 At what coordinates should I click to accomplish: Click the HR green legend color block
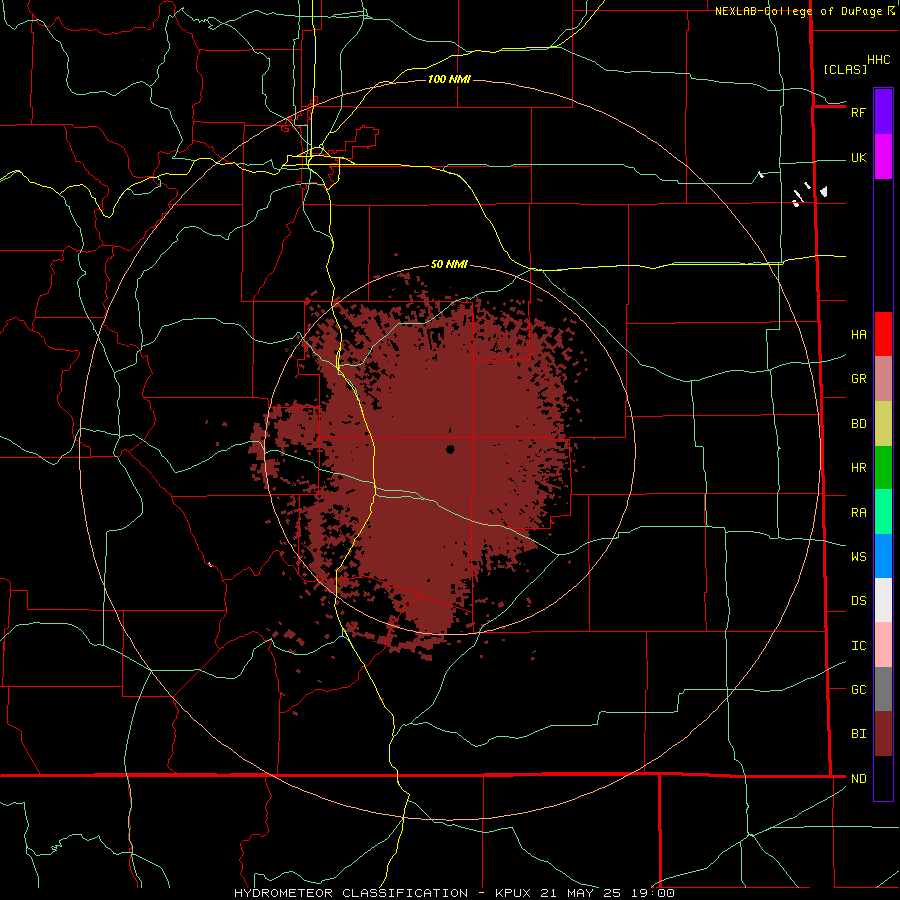tap(883, 468)
